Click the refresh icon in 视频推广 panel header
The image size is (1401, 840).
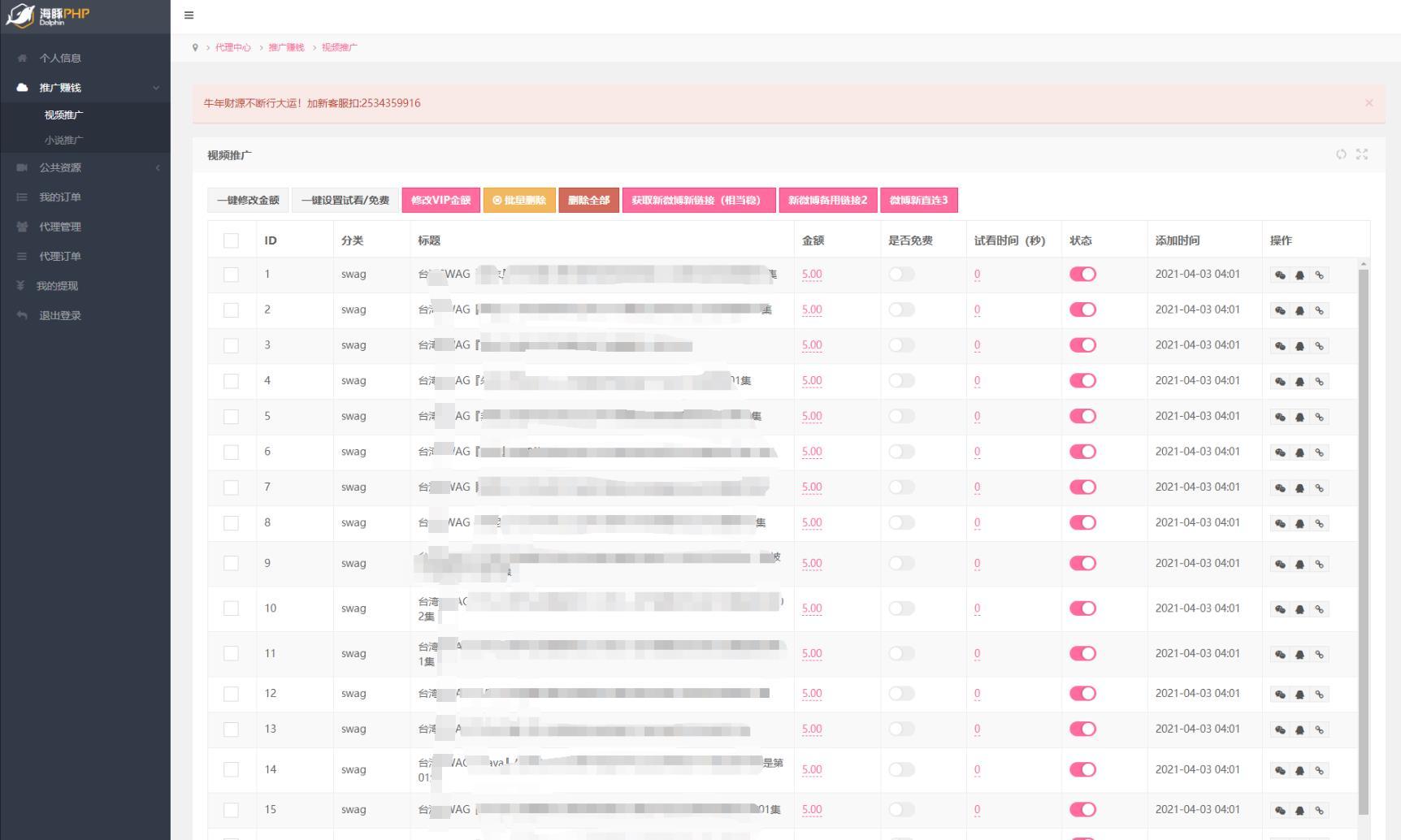click(x=1341, y=154)
